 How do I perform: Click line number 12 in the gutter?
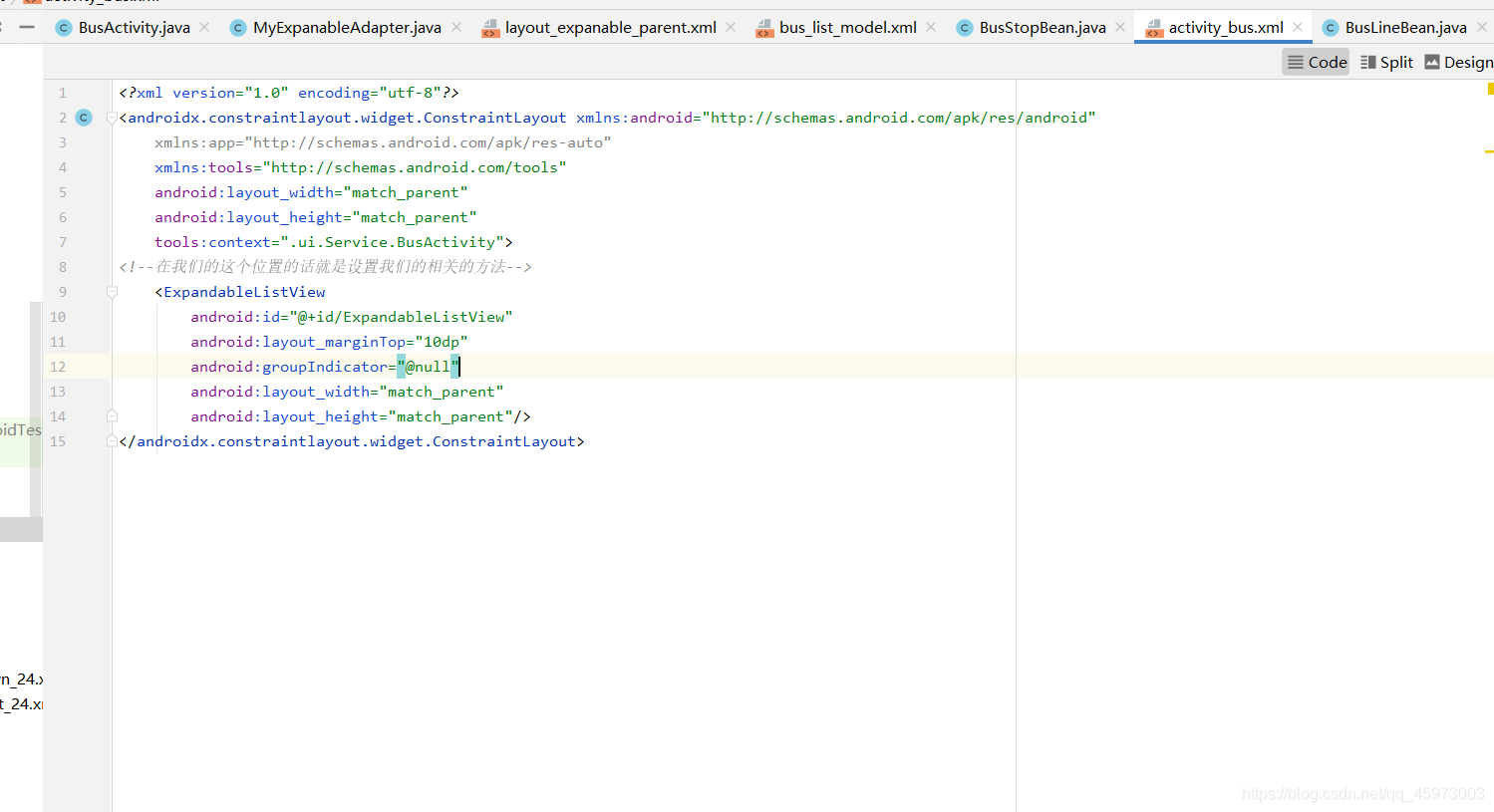pyautogui.click(x=57, y=366)
